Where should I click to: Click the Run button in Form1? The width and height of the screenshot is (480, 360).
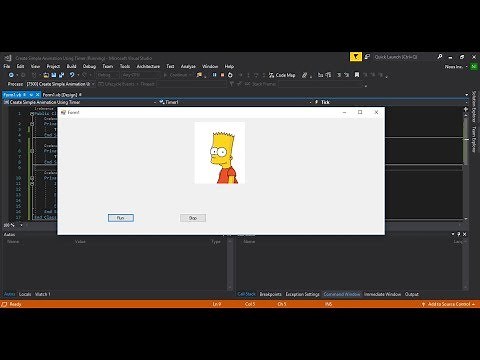pos(121,218)
